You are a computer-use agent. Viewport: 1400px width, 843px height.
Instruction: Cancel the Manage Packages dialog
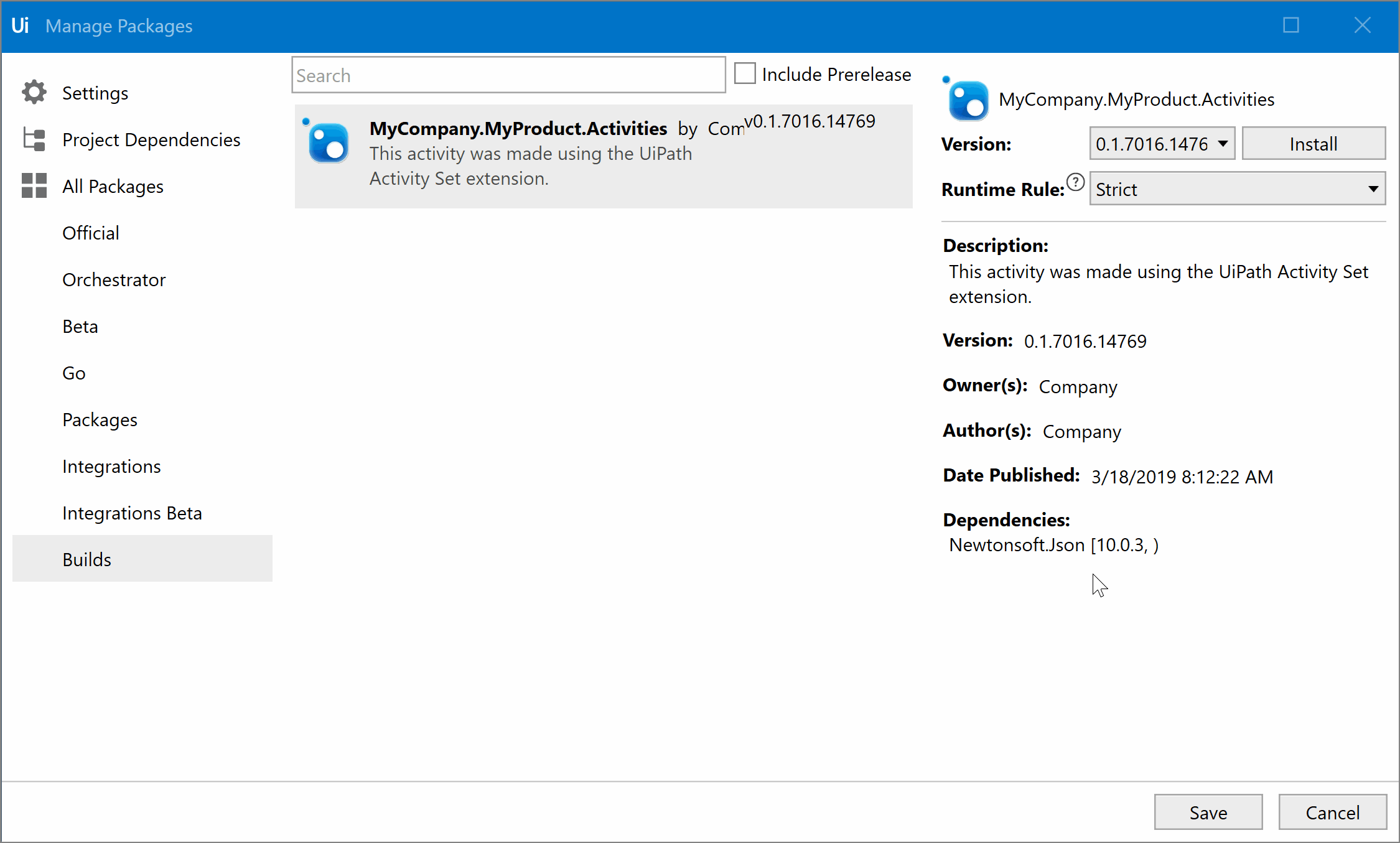1333,812
